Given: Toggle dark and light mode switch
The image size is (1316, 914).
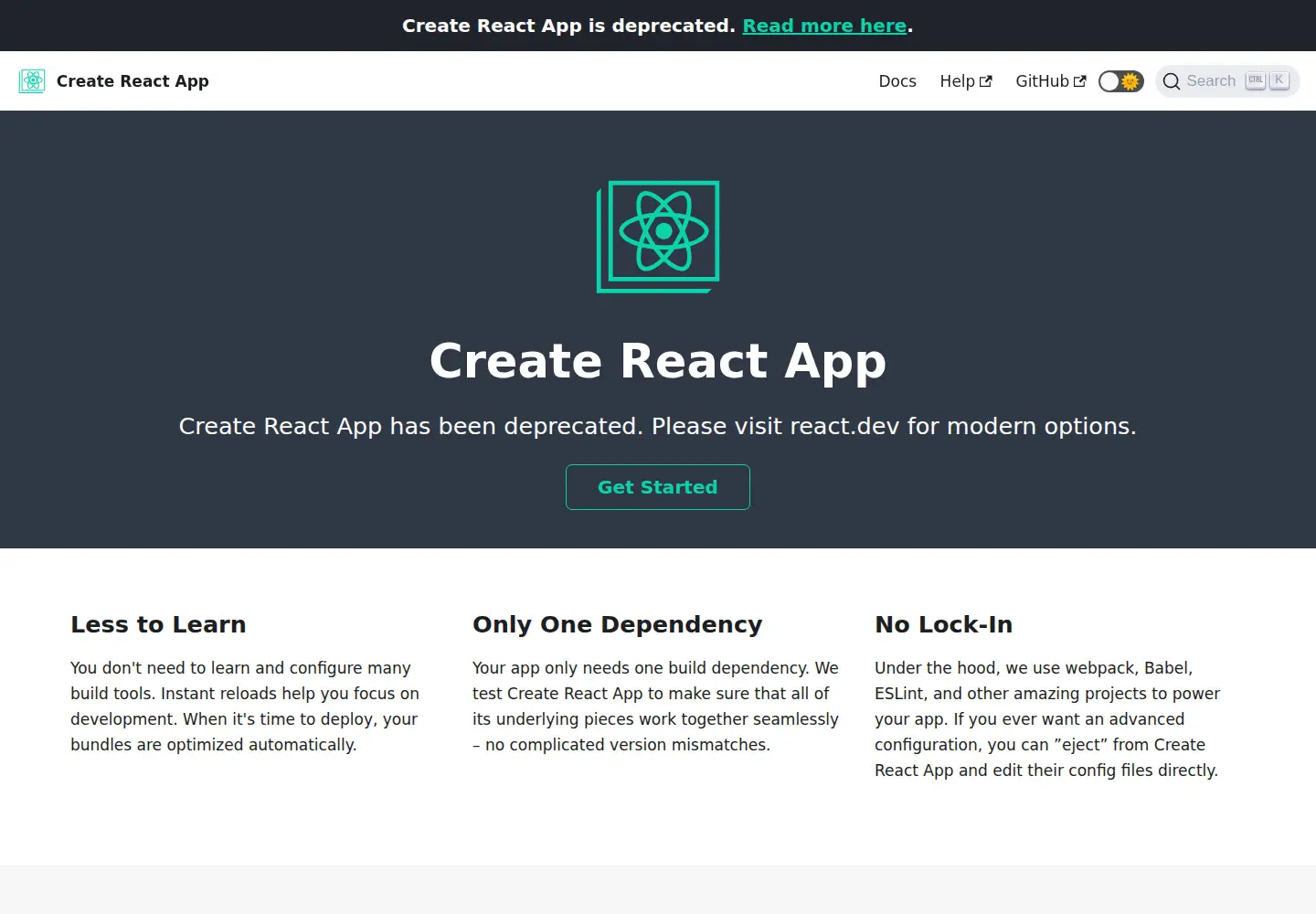Looking at the screenshot, I should 1121,81.
